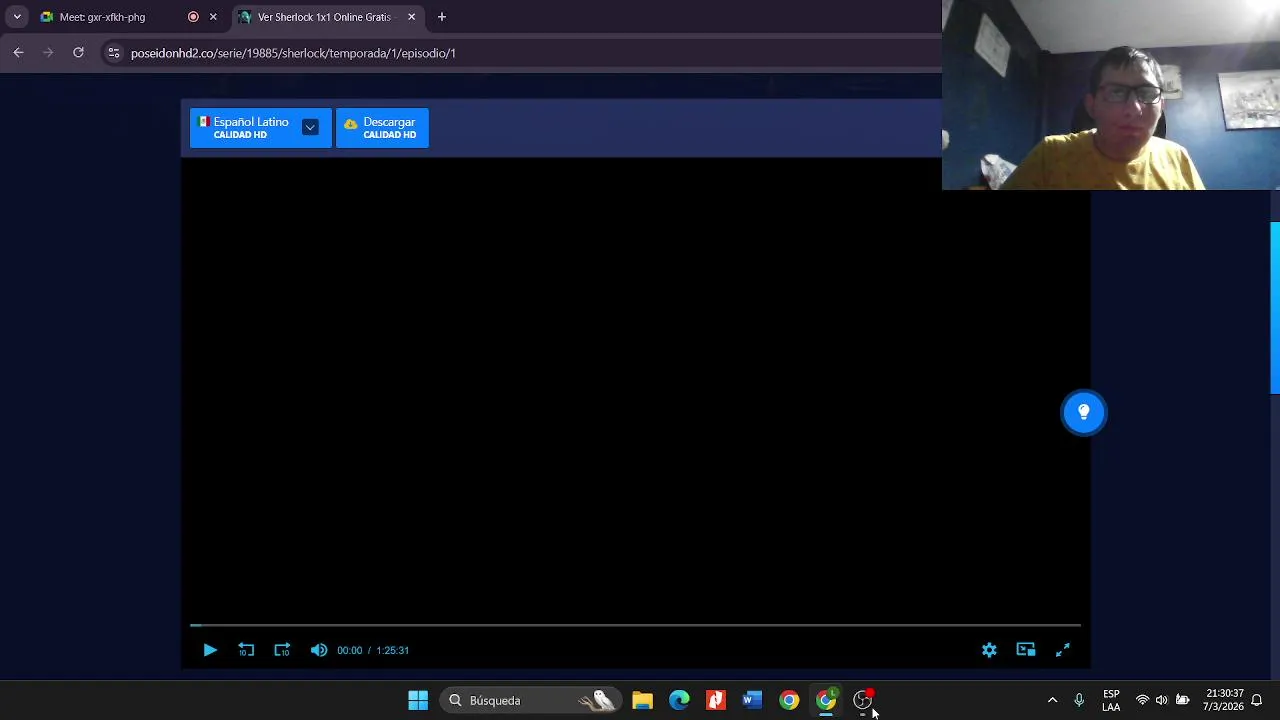Click the blue lightbulb button
This screenshot has width=1280, height=720.
click(x=1084, y=412)
